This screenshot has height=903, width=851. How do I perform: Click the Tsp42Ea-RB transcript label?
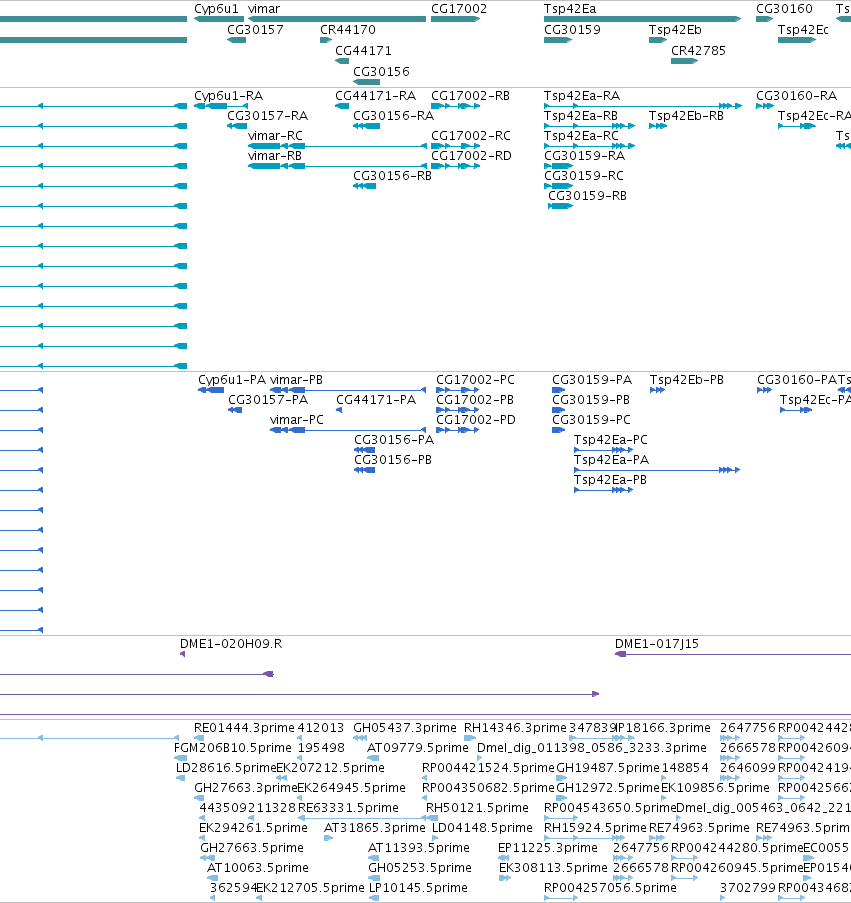581,116
